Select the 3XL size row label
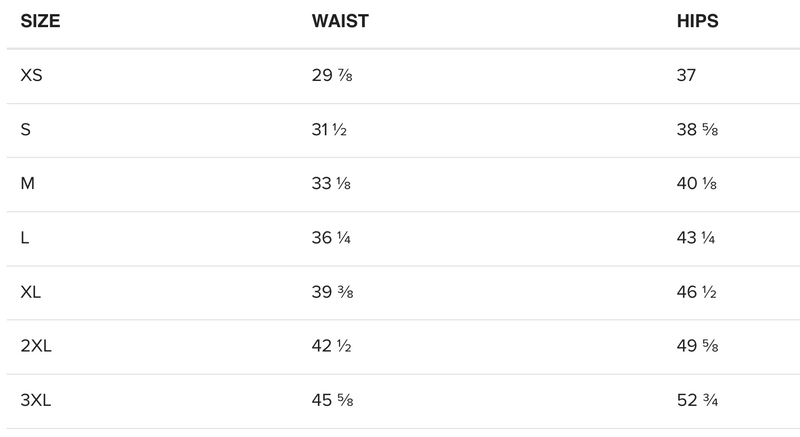800x437 pixels. click(x=36, y=401)
